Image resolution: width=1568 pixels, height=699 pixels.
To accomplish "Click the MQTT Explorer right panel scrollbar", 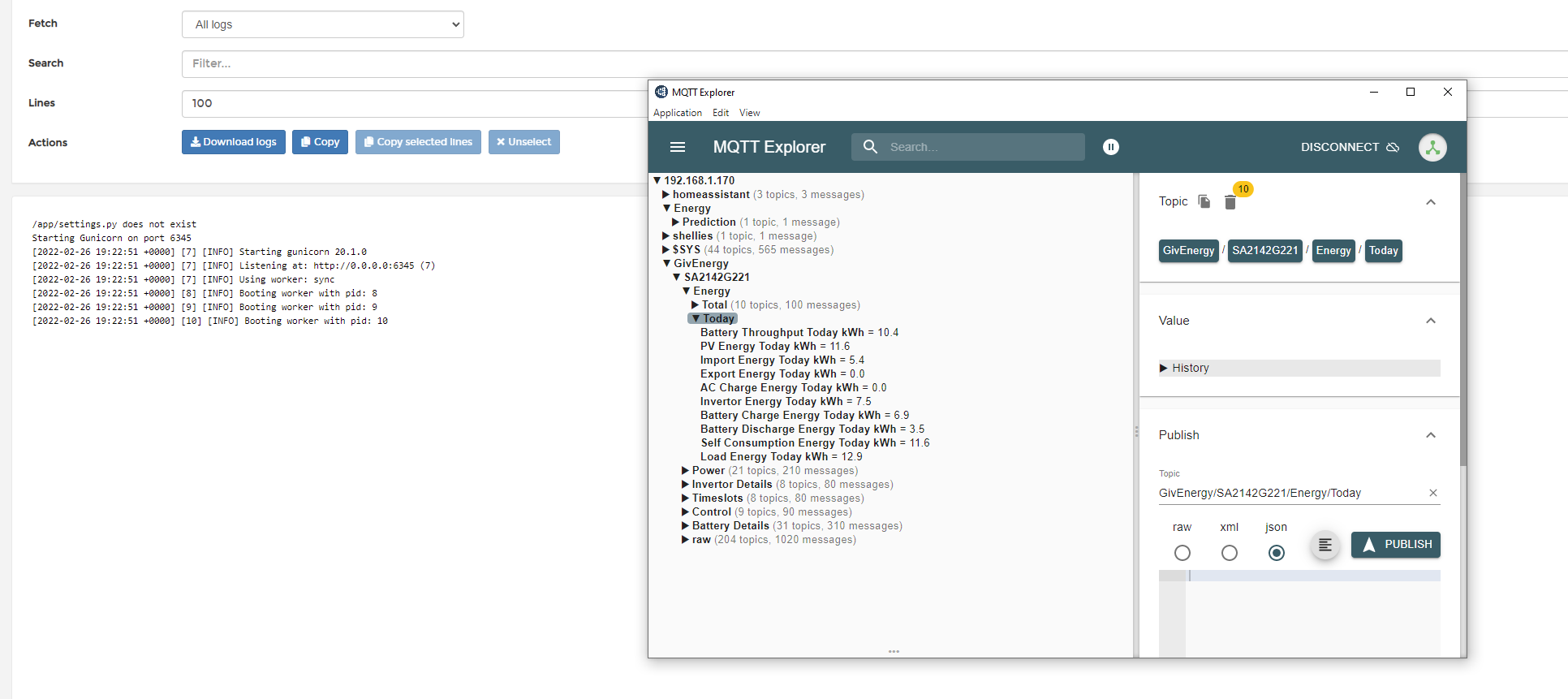I will 1463,320.
